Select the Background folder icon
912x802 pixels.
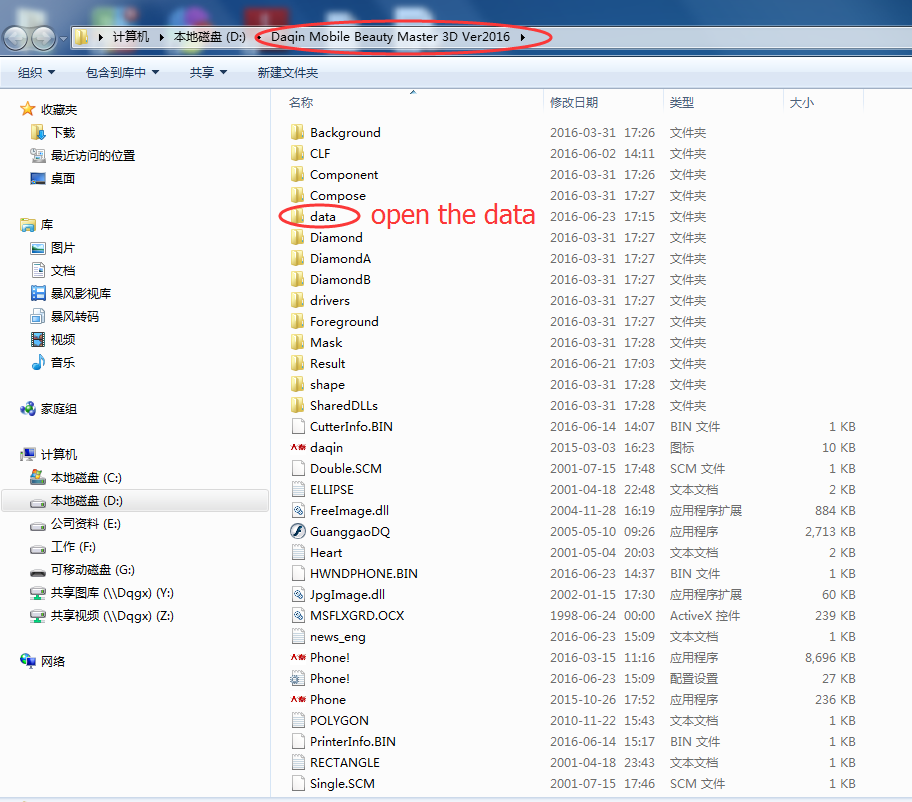(x=297, y=132)
